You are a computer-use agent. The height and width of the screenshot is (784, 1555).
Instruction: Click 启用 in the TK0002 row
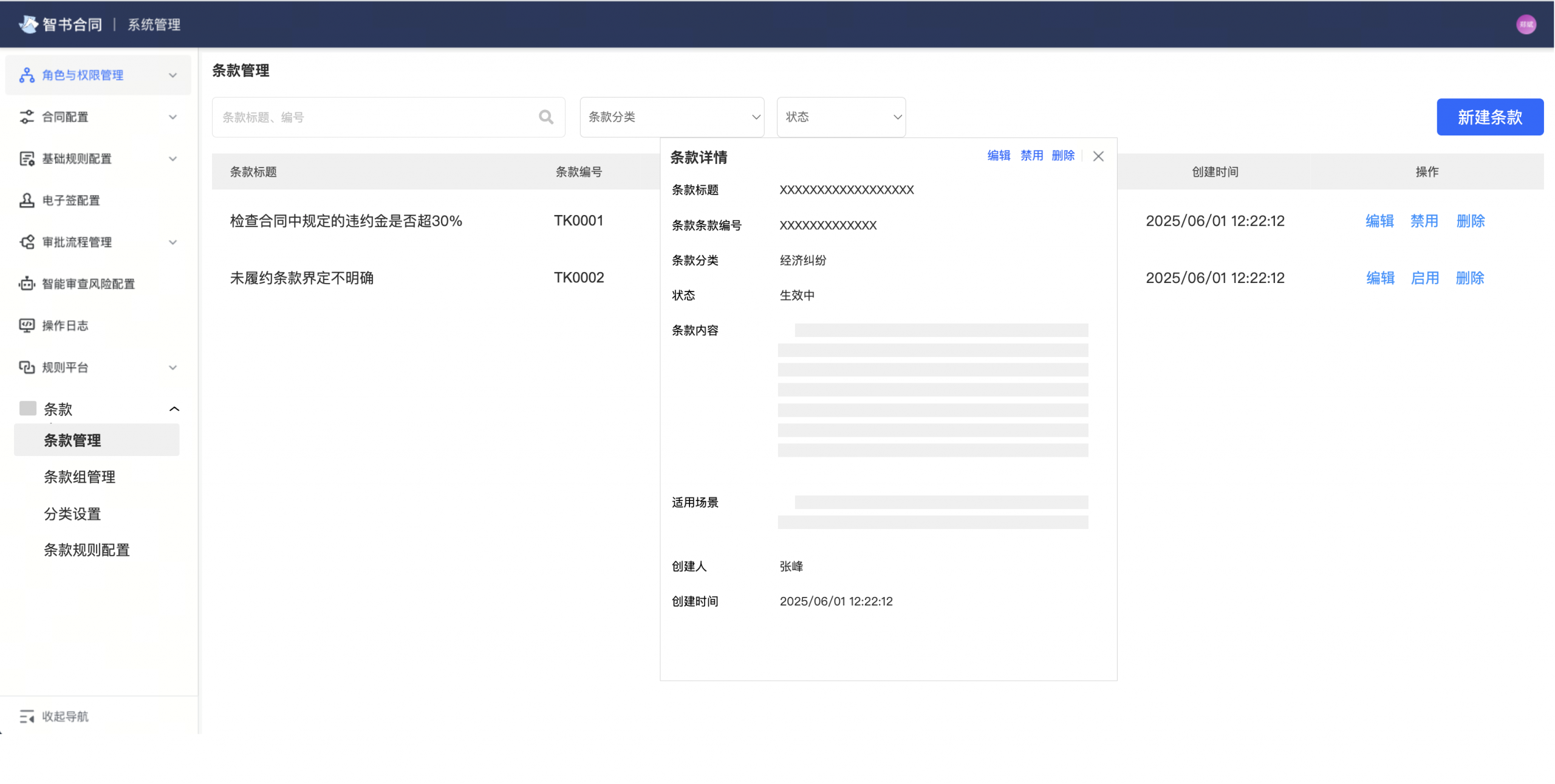(1424, 278)
